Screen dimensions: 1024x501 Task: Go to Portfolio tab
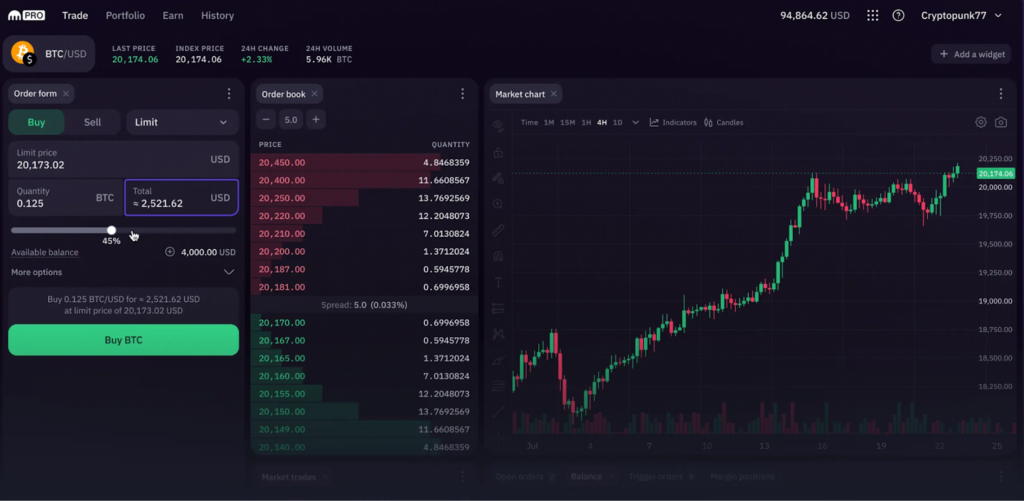coord(125,16)
